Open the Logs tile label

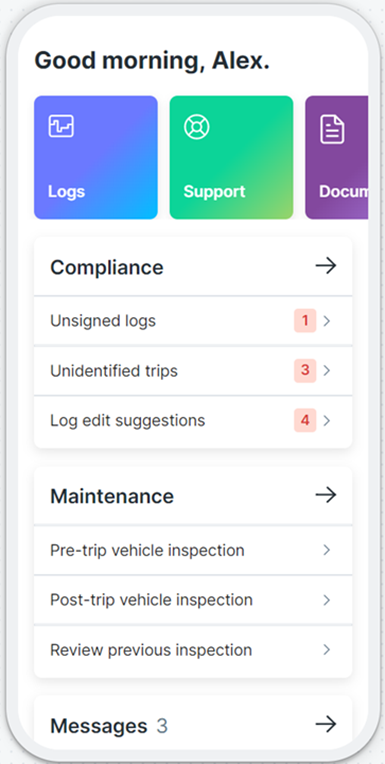pyautogui.click(x=66, y=191)
